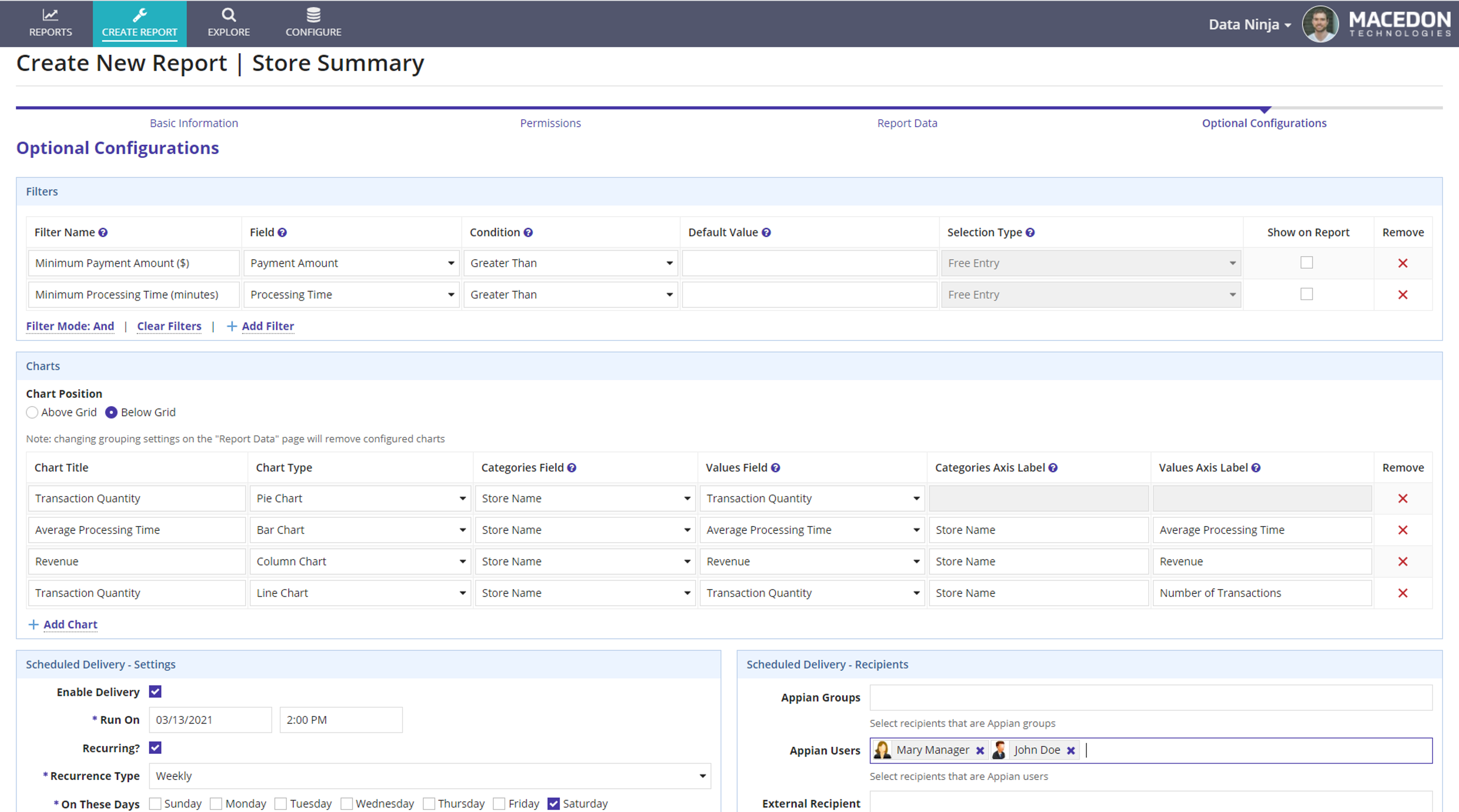Click the Add Chart link

70,624
